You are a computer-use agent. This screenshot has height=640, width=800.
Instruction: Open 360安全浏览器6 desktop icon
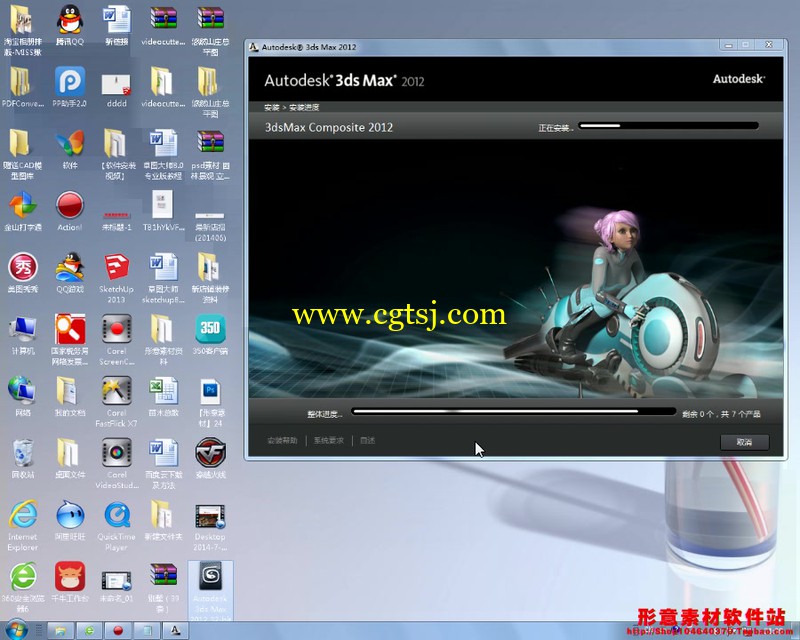(x=22, y=587)
